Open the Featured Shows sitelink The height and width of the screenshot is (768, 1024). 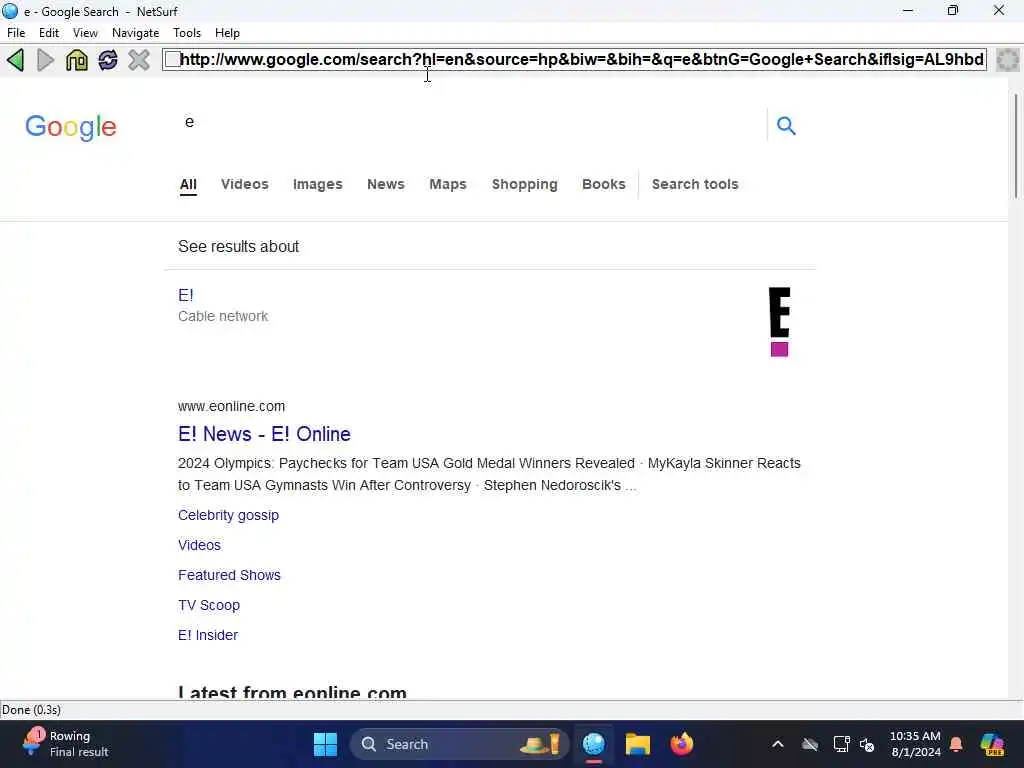click(229, 575)
